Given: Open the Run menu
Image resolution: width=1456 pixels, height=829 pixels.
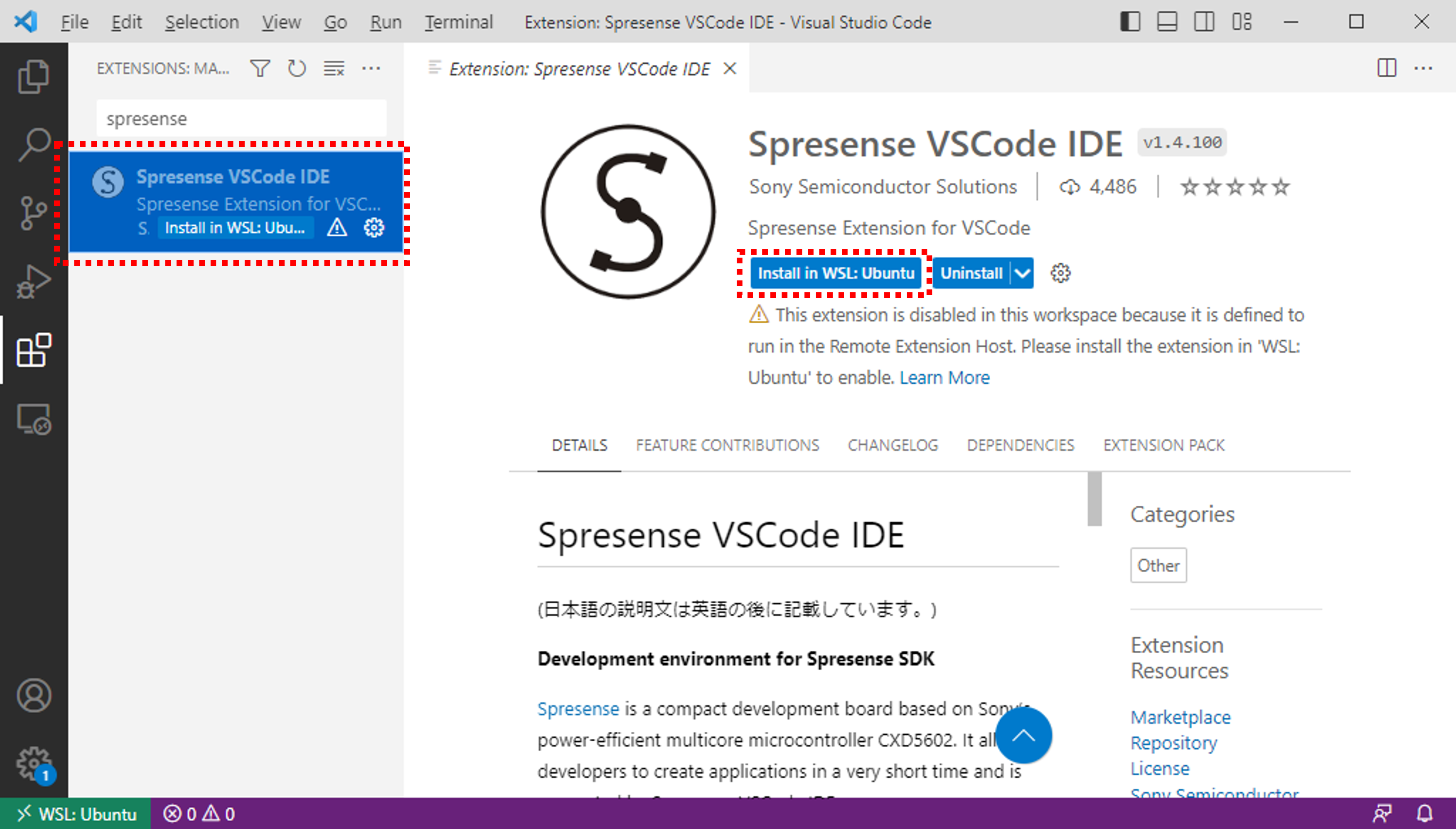Looking at the screenshot, I should (x=386, y=22).
